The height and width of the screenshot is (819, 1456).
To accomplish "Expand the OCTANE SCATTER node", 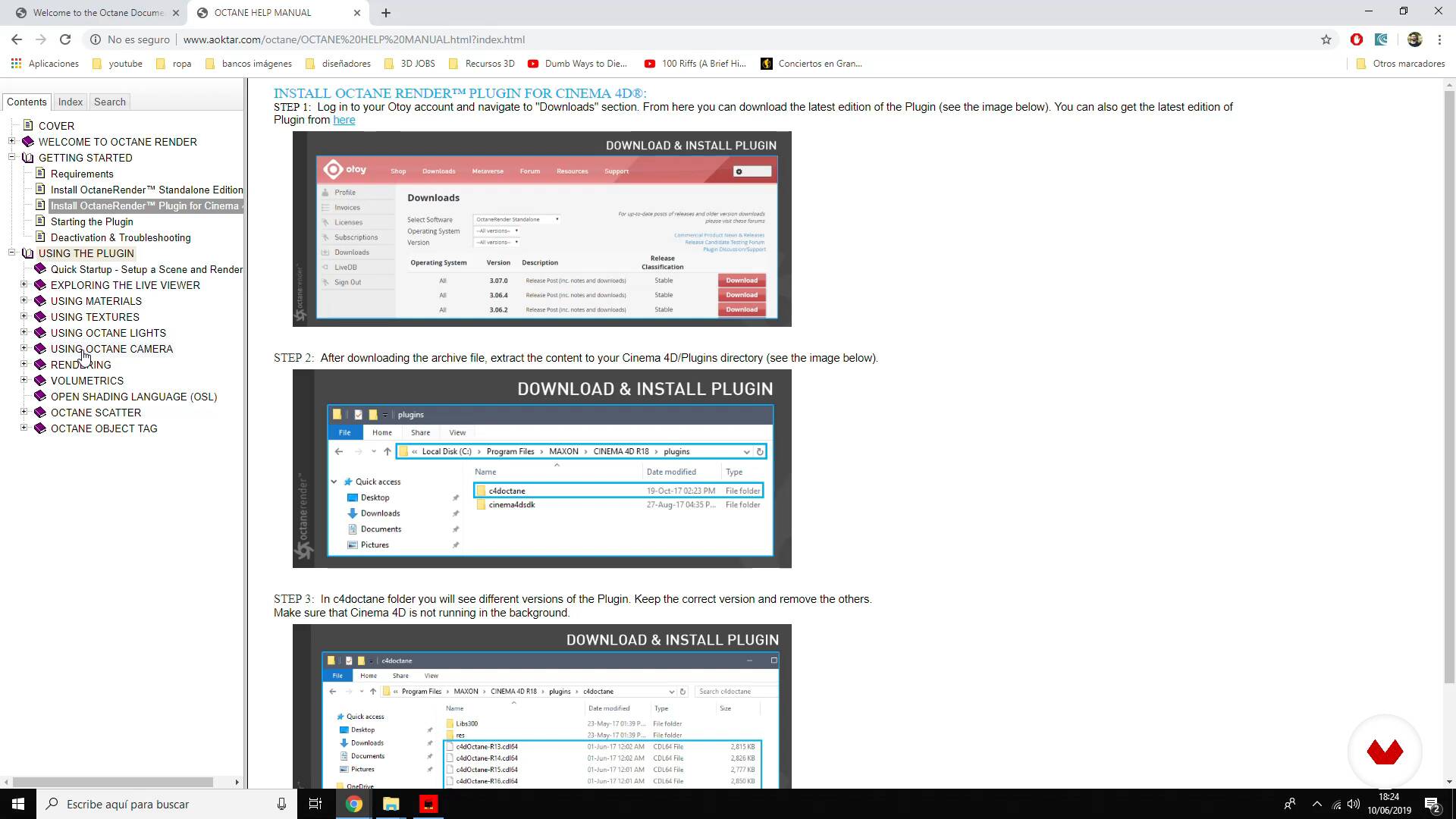I will point(24,412).
